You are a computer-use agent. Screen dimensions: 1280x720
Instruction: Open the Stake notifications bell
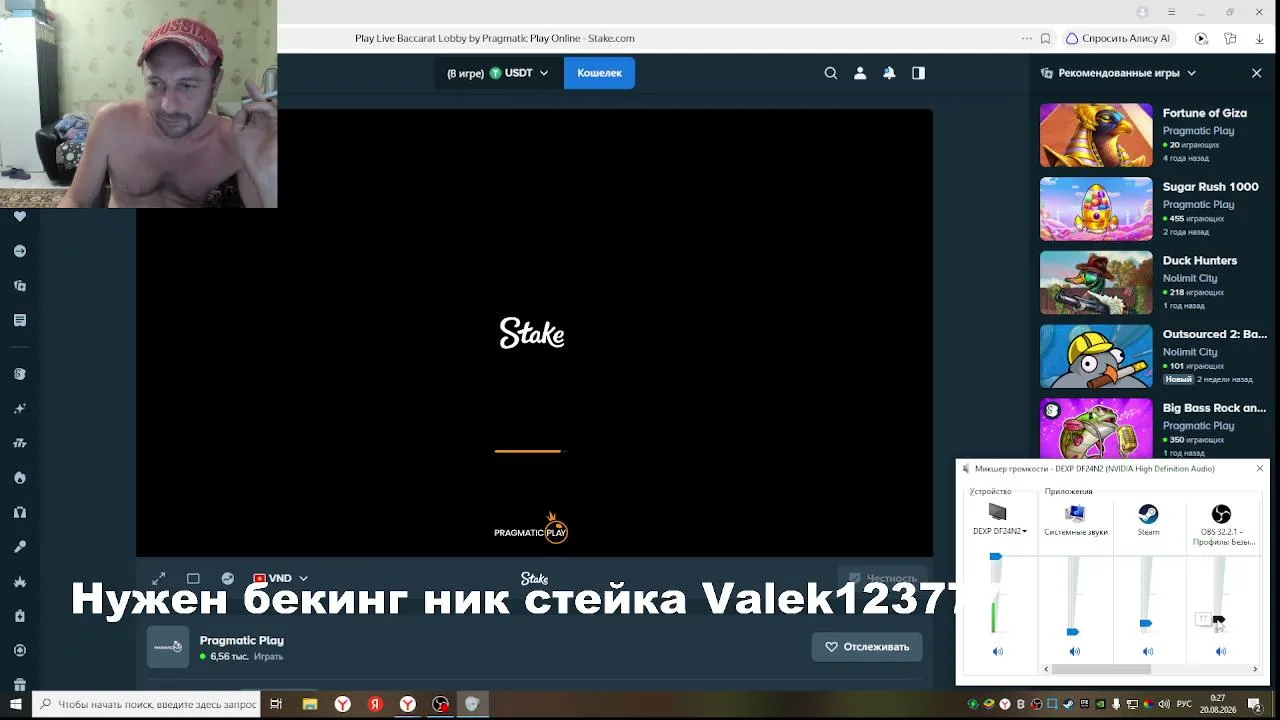[889, 73]
